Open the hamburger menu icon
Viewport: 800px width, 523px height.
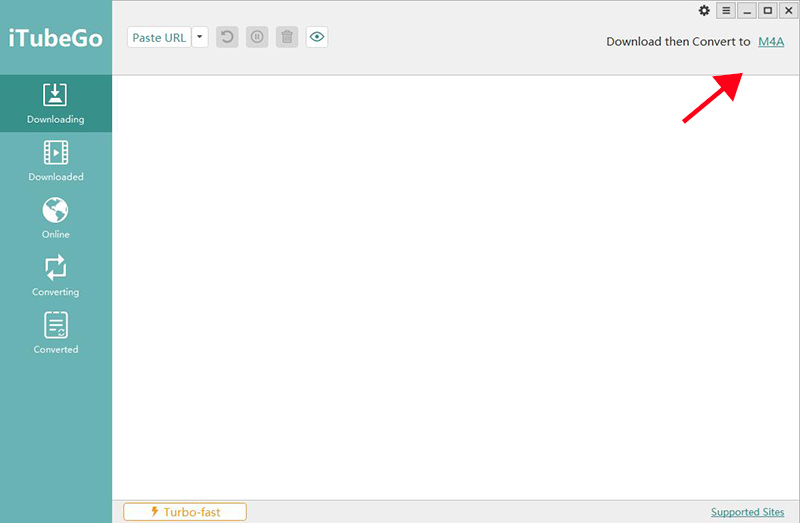point(726,11)
